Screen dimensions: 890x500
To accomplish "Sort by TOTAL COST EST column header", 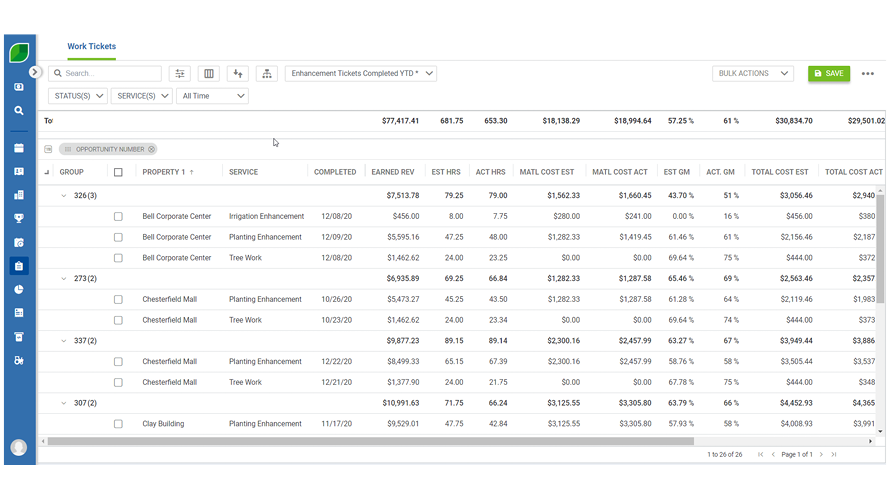I will coord(780,172).
